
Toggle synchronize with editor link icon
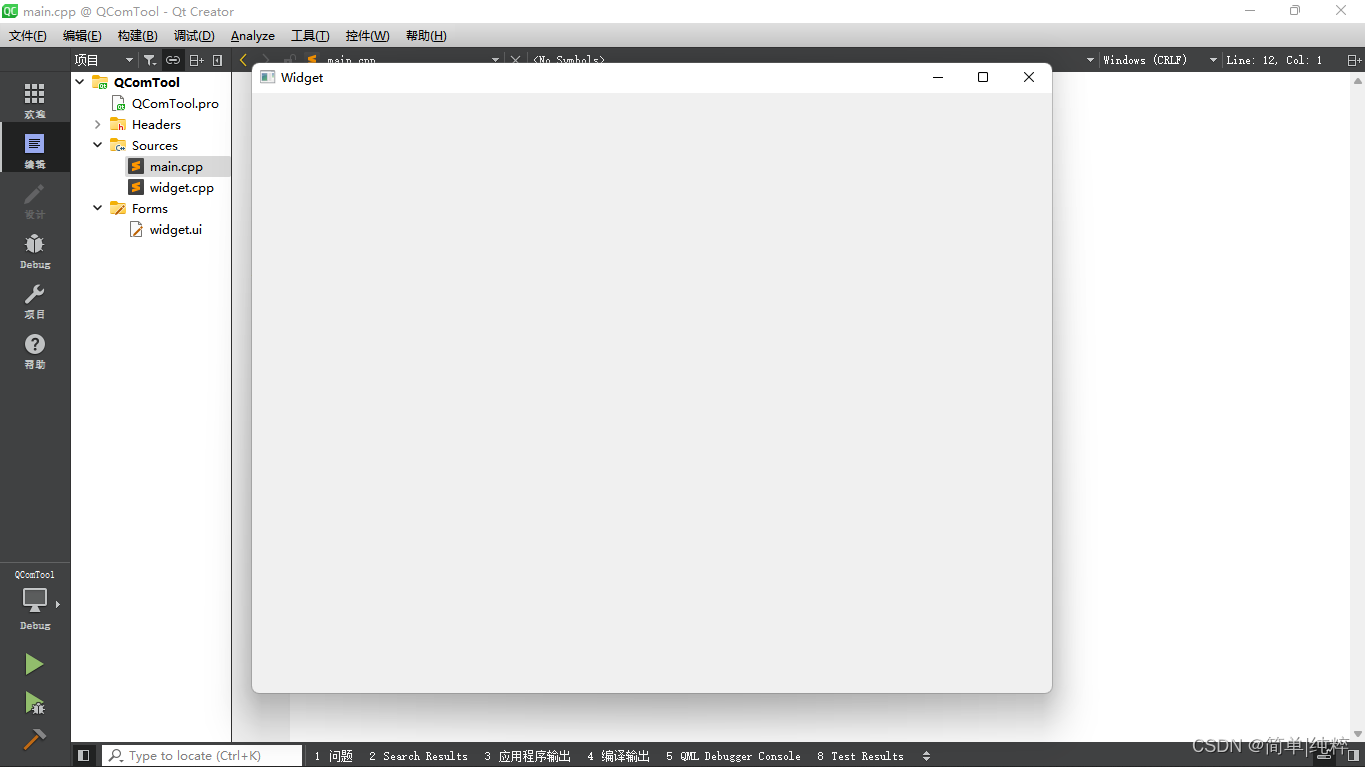tap(173, 60)
